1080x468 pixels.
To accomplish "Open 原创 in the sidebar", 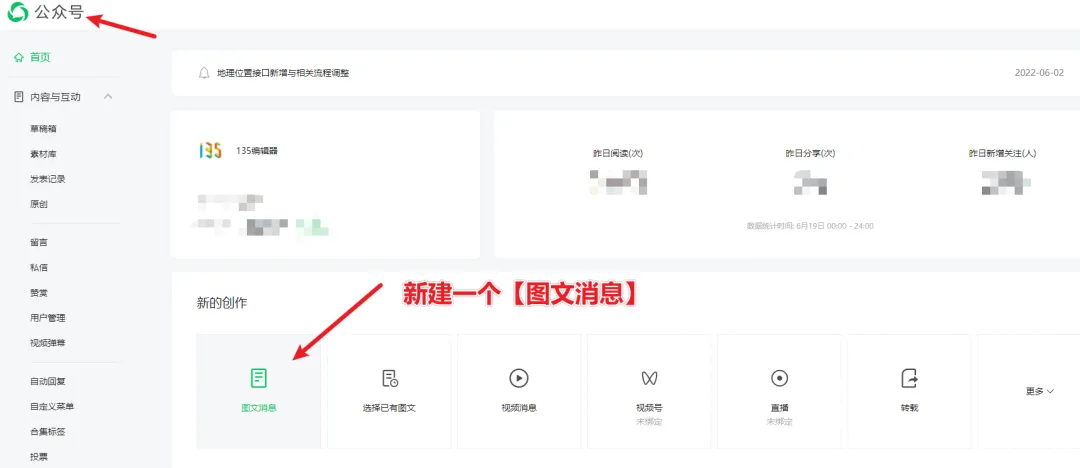I will tap(39, 205).
